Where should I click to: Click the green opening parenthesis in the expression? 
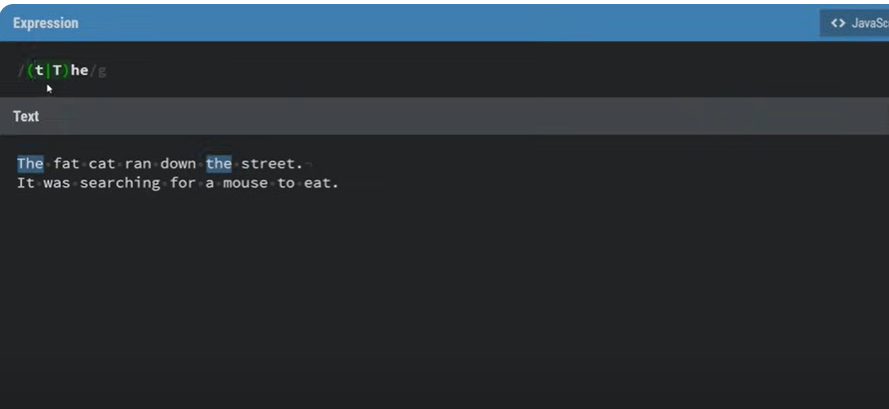click(x=30, y=70)
